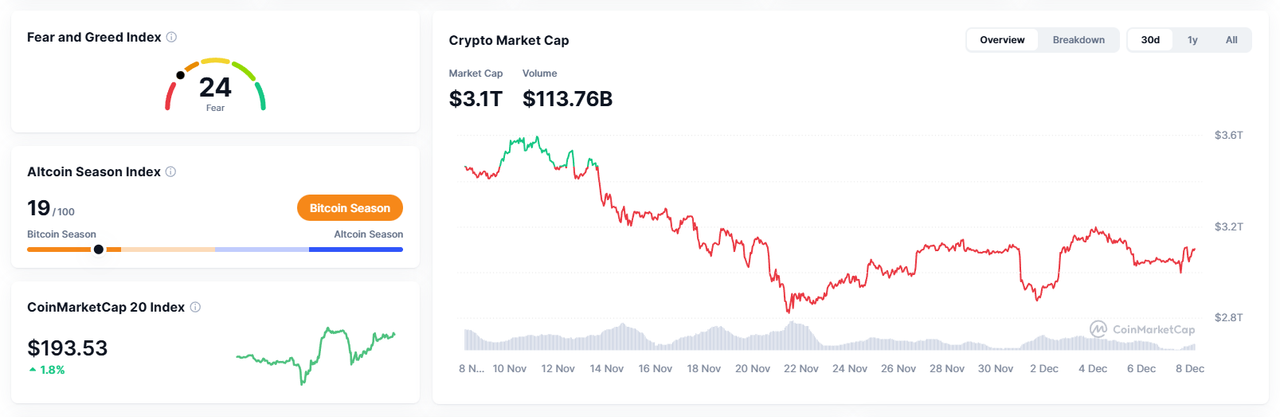The height and width of the screenshot is (417, 1280).
Task: Select the All time range
Action: tap(1231, 40)
